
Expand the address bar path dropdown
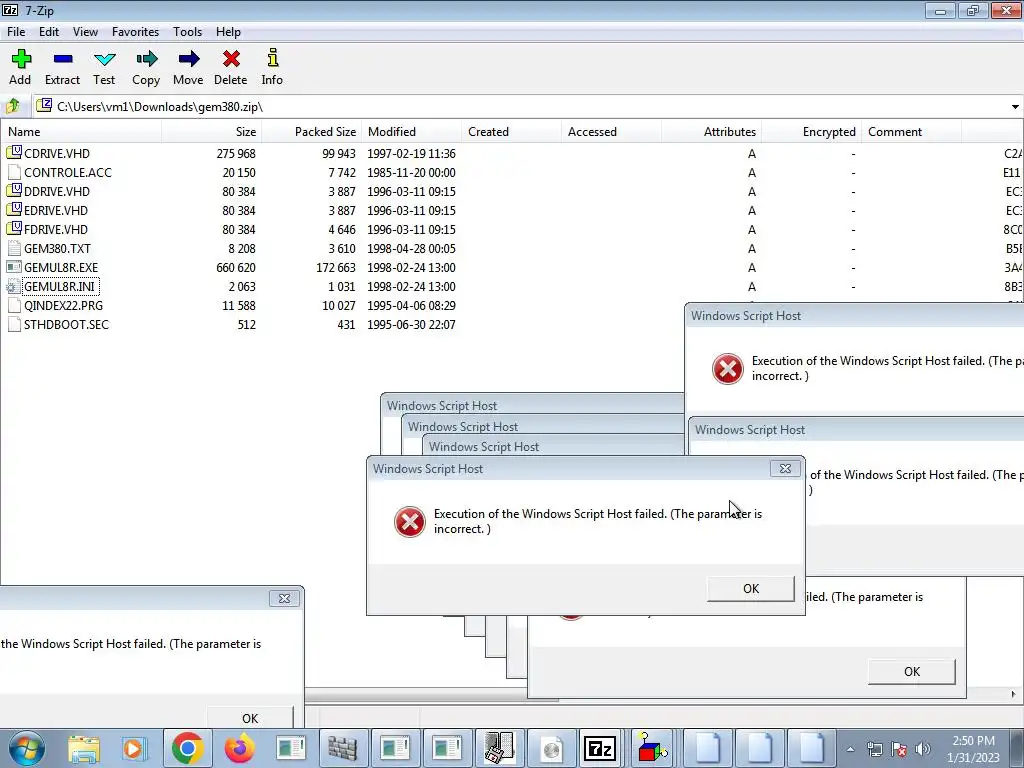[1015, 106]
